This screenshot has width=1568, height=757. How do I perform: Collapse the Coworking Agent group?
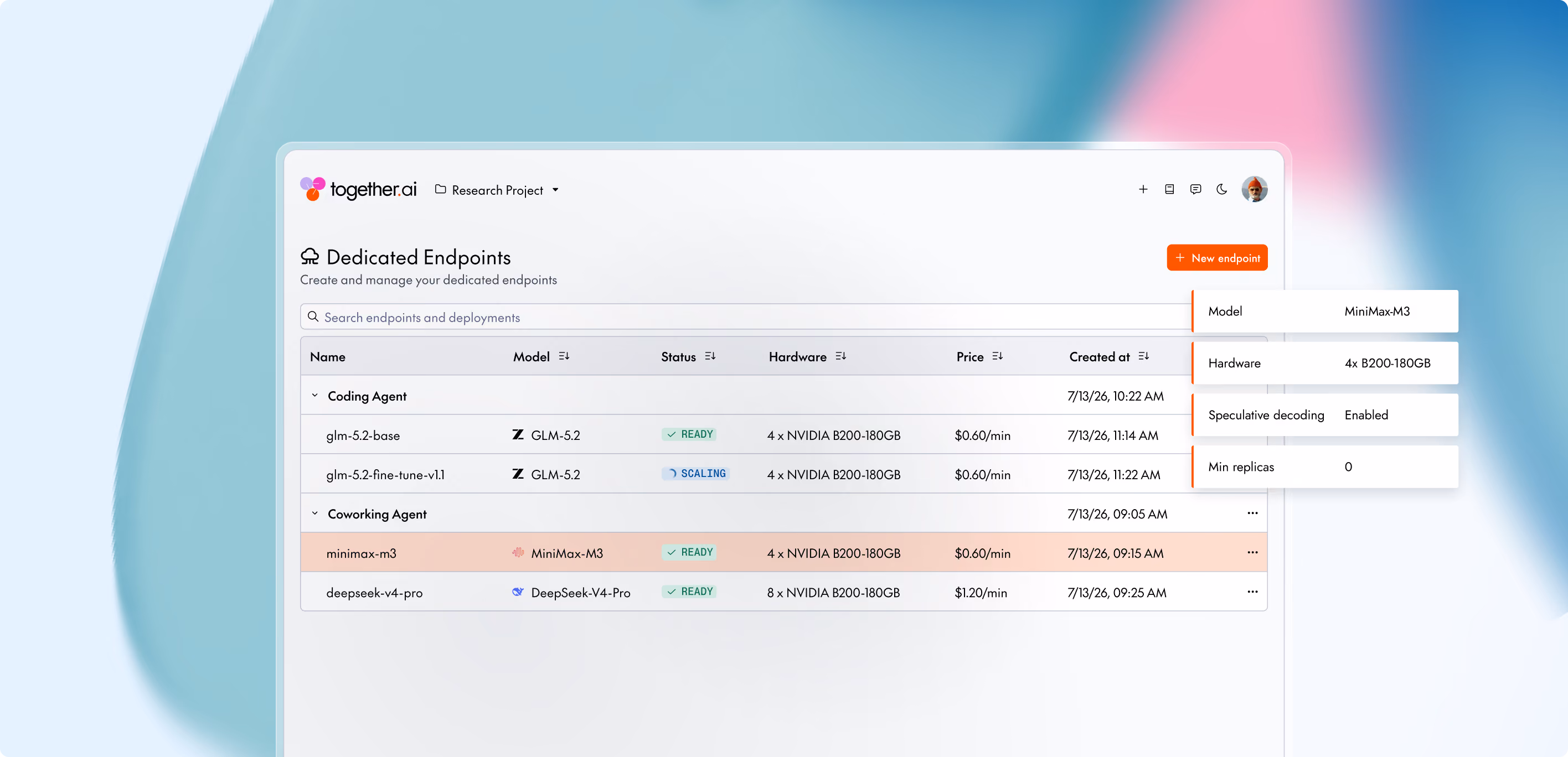[x=314, y=514]
